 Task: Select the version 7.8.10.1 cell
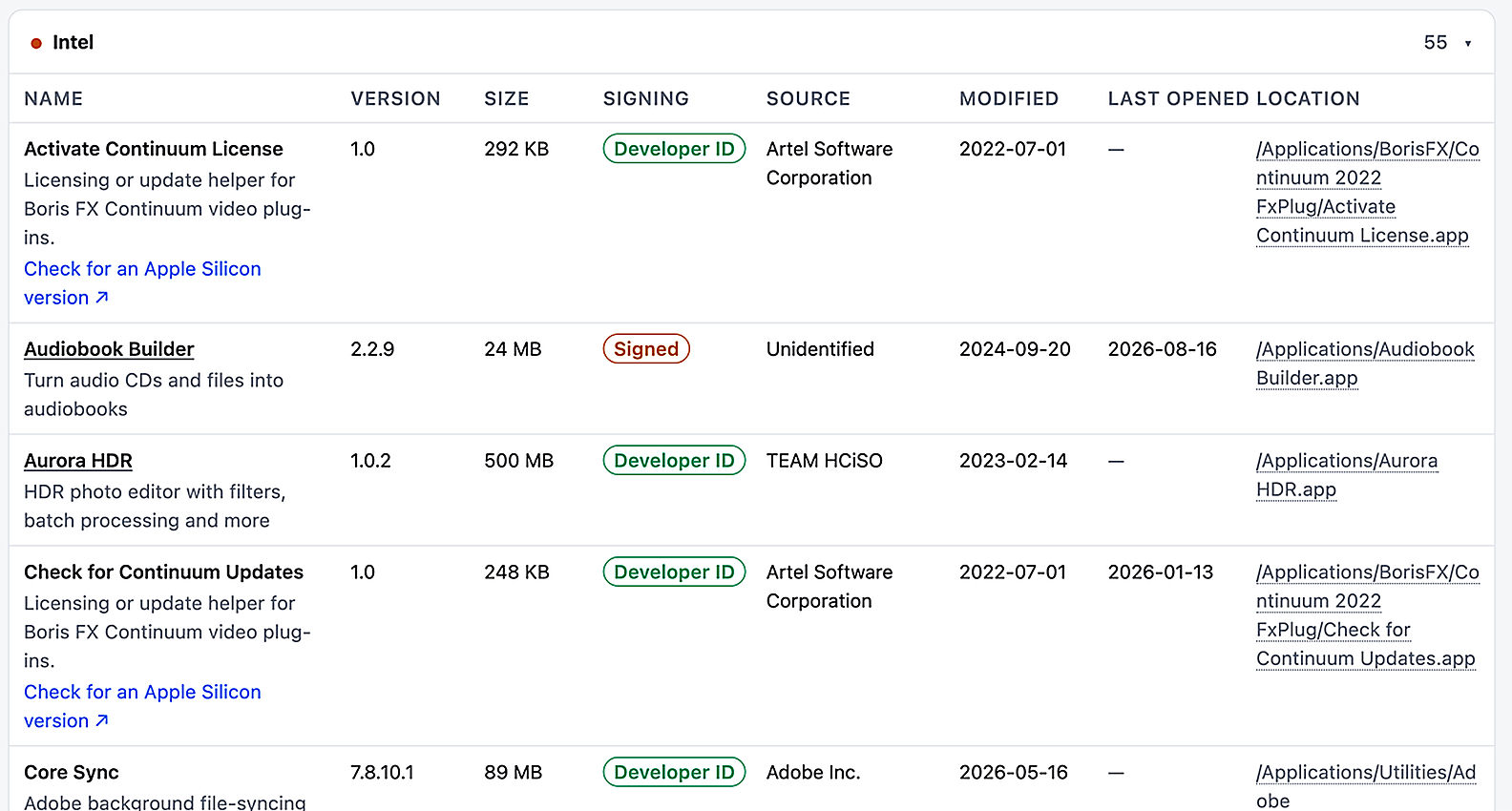[x=382, y=773]
